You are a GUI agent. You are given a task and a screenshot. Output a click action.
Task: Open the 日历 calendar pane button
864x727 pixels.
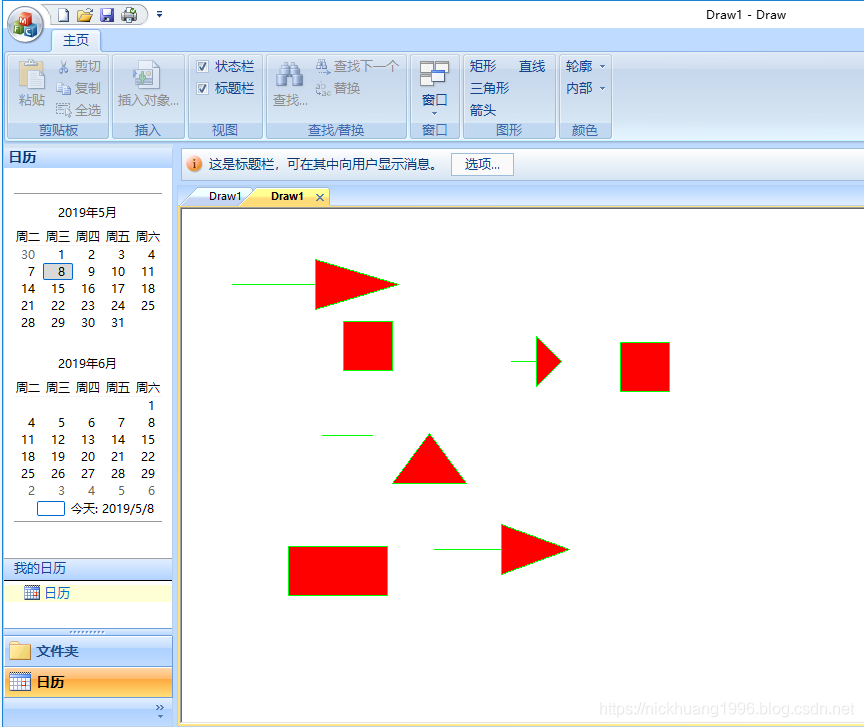88,682
